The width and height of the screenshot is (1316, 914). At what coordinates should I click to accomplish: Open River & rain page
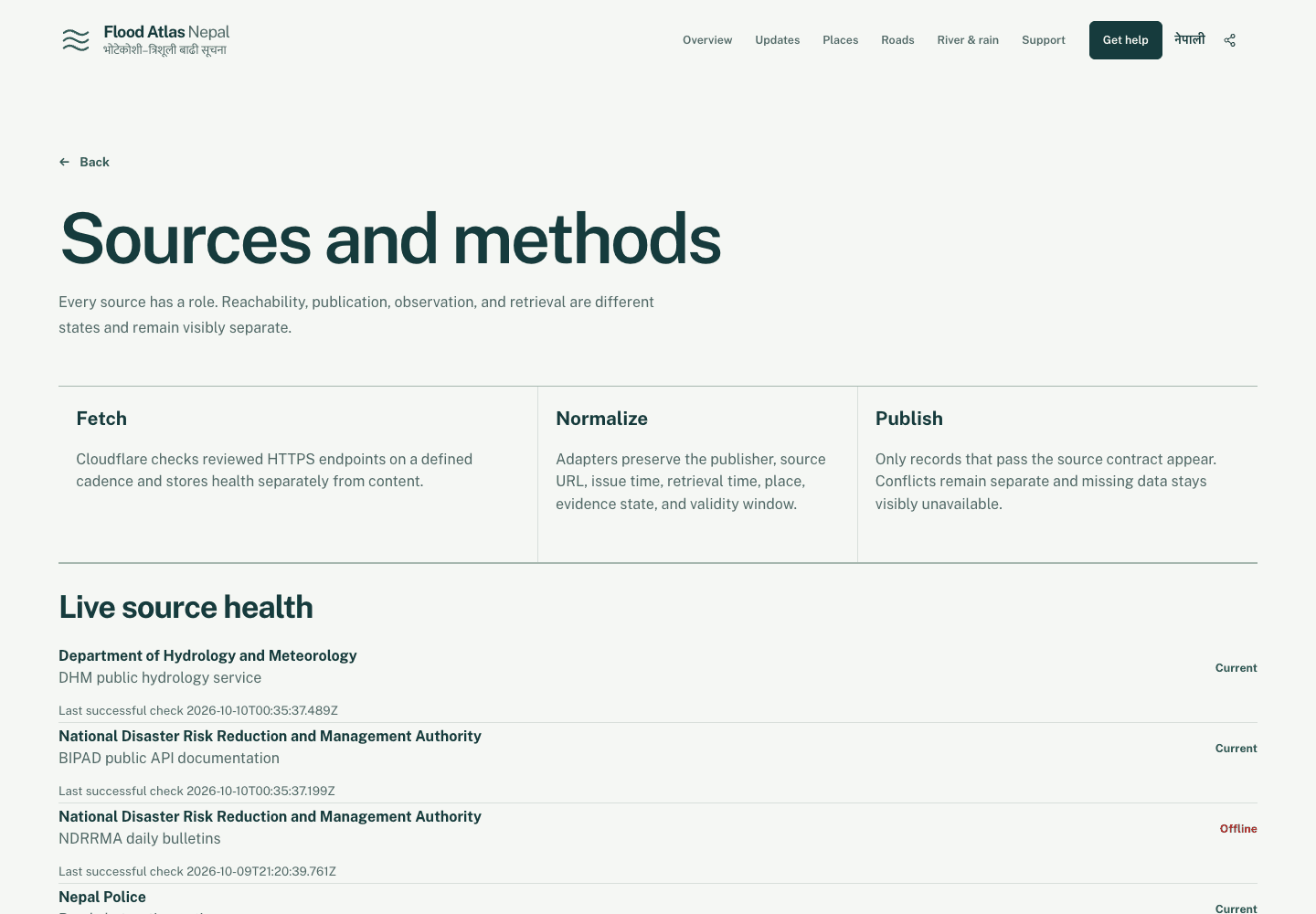pos(968,40)
